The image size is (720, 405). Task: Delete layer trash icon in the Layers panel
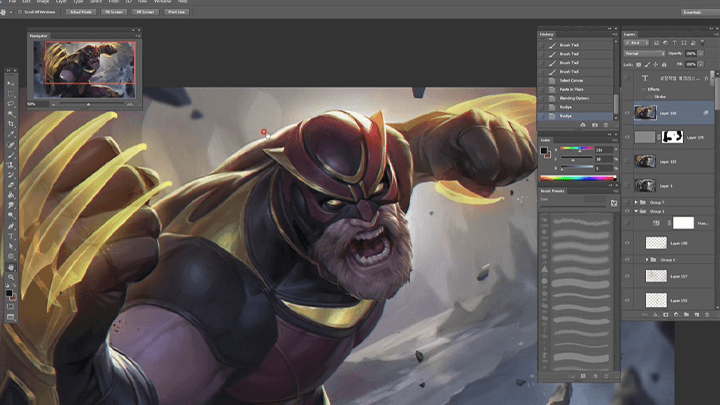click(x=707, y=315)
